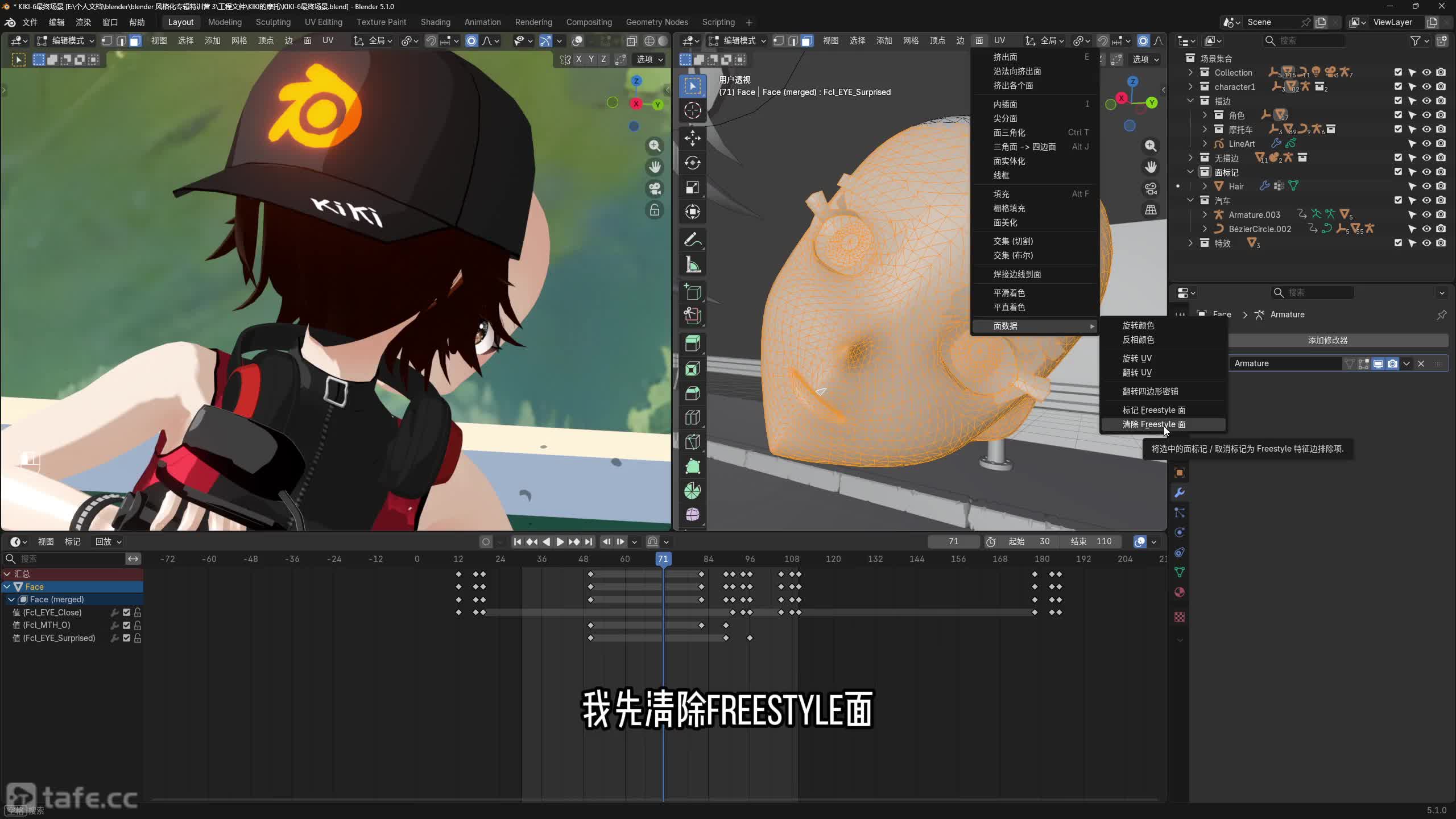Screen dimensions: 1456x819
Task: Click zoom magnifier in left viewport
Action: [655, 146]
